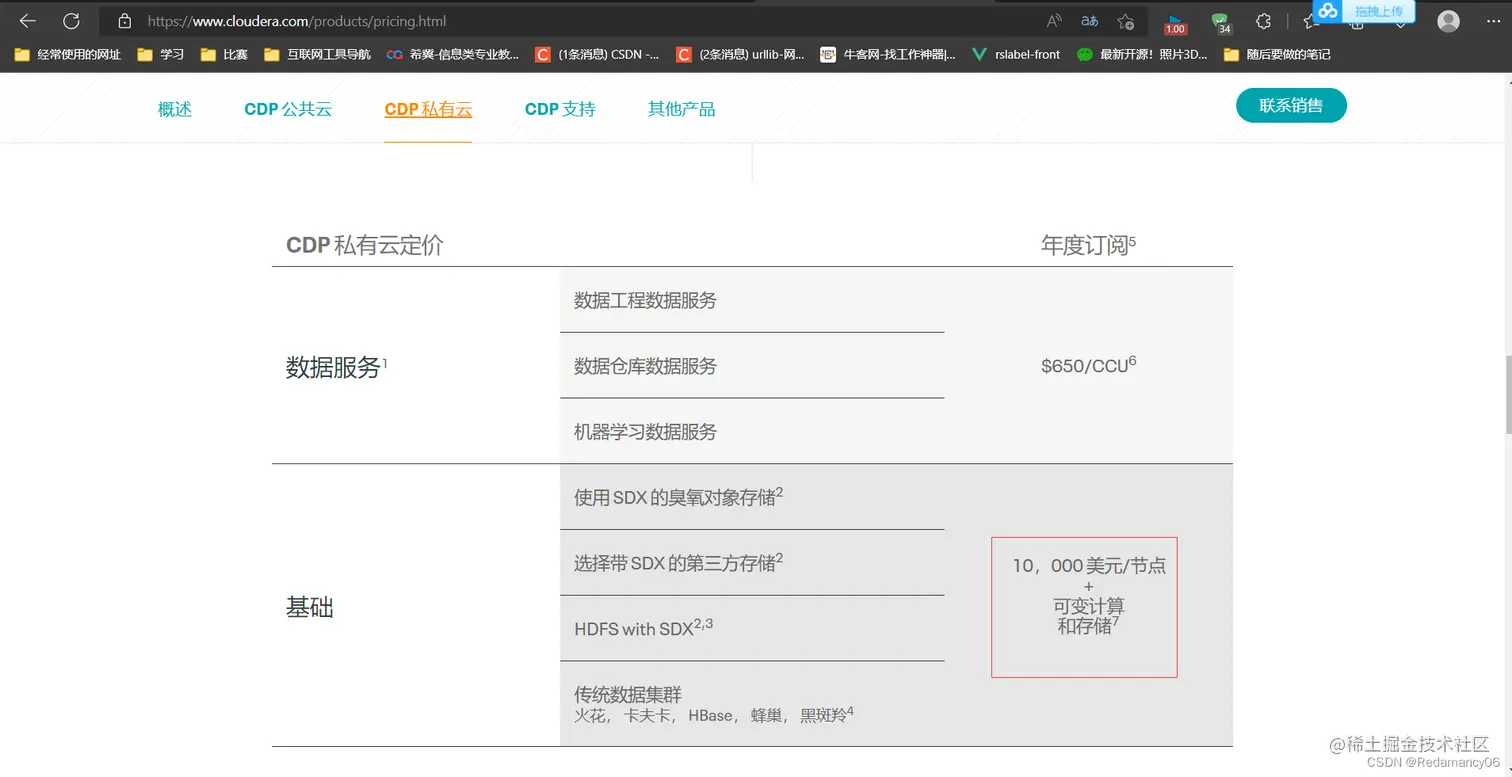Click the HDFS with SDX cell
1512x777 pixels.
(644, 628)
